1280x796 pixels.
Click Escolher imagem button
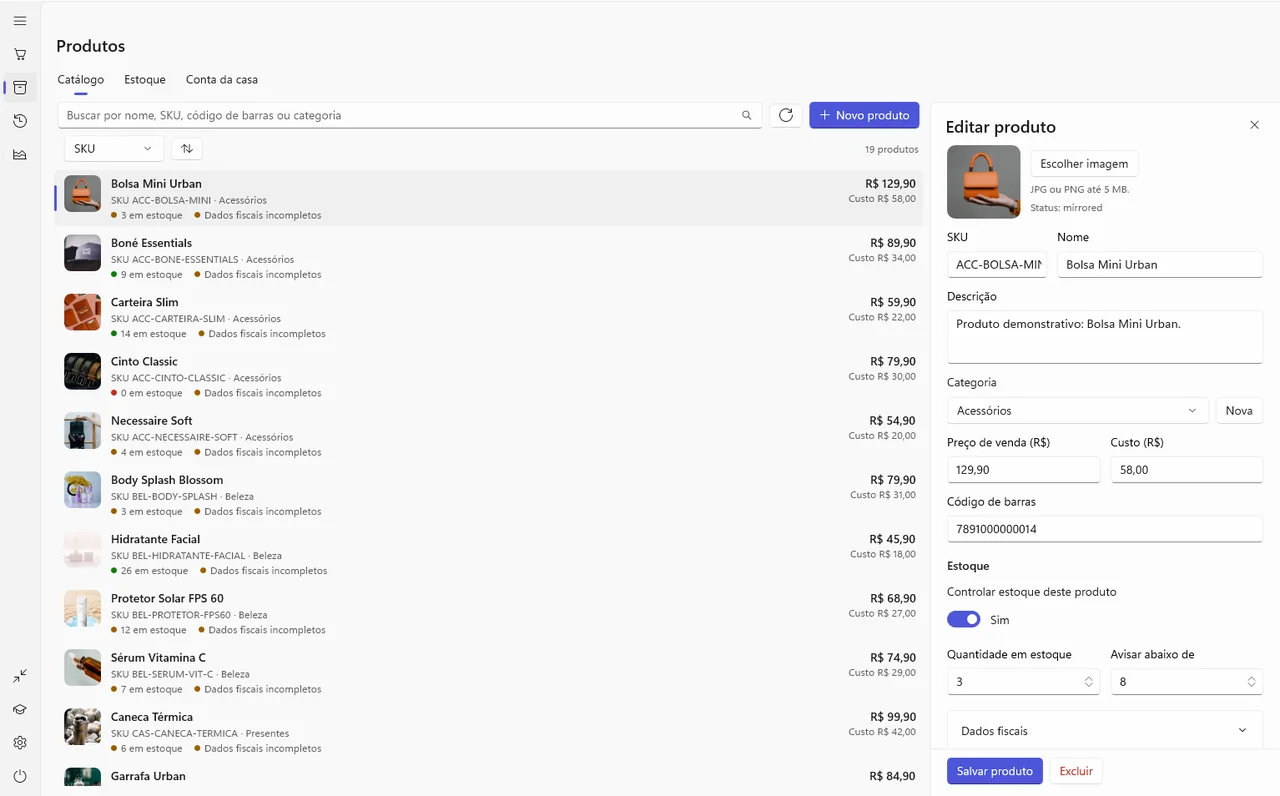(x=1084, y=164)
